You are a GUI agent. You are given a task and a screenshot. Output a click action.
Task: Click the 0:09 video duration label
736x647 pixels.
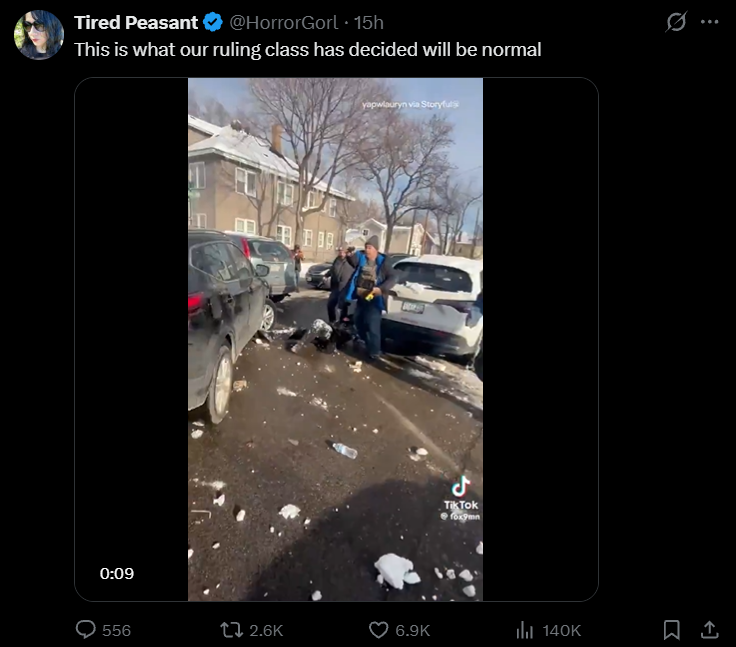[116, 573]
